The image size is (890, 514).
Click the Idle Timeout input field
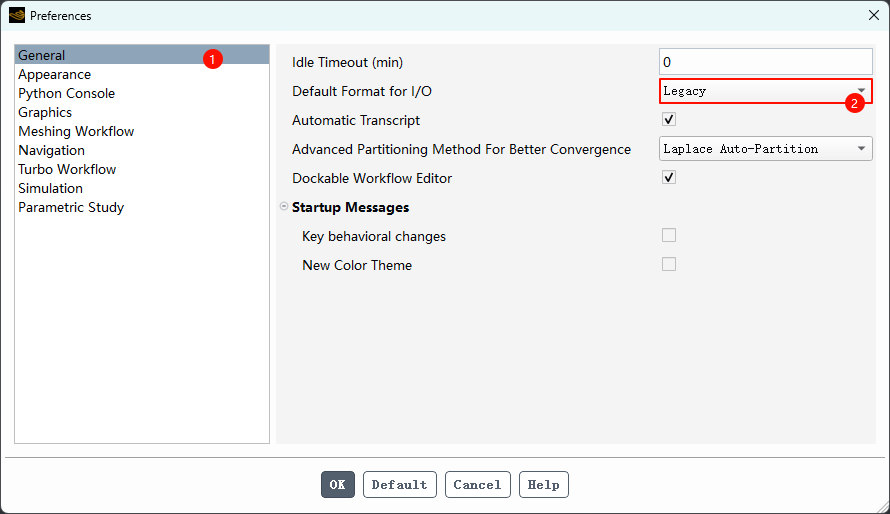pos(765,62)
